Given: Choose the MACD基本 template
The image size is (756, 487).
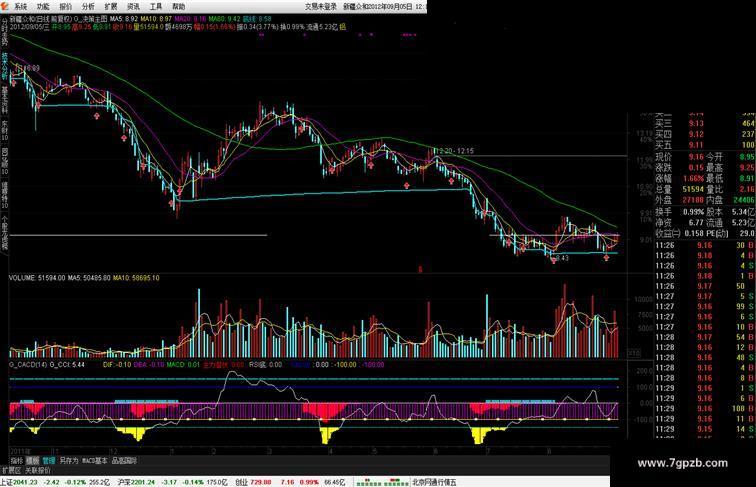Looking at the screenshot, I should pos(94,461).
